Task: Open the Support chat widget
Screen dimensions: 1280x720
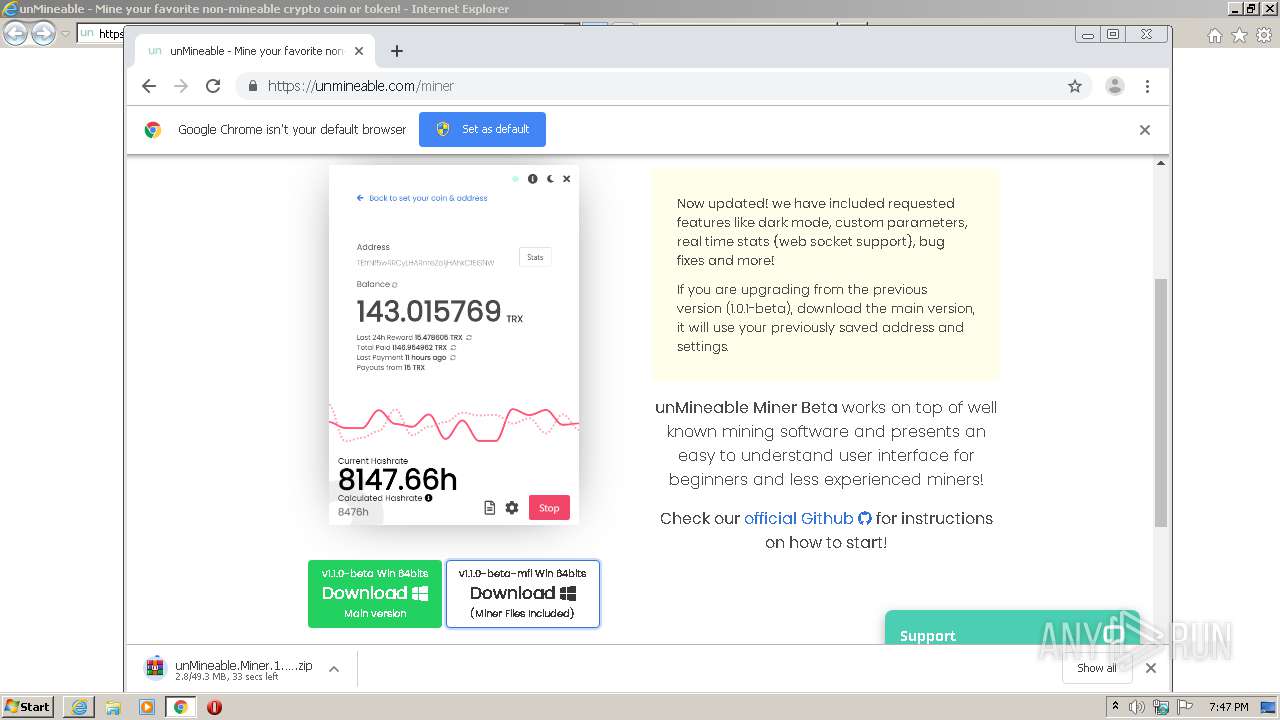Action: (1012, 628)
